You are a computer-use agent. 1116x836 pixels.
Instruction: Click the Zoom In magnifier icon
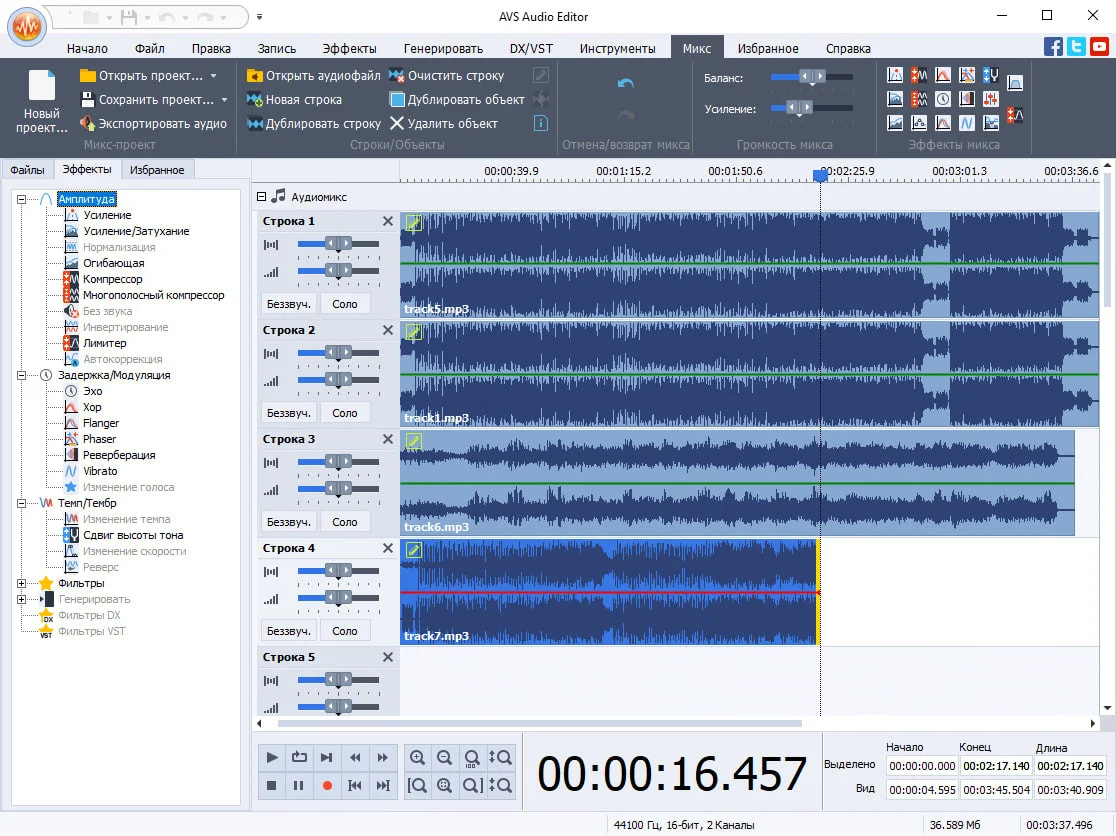pyautogui.click(x=418, y=757)
